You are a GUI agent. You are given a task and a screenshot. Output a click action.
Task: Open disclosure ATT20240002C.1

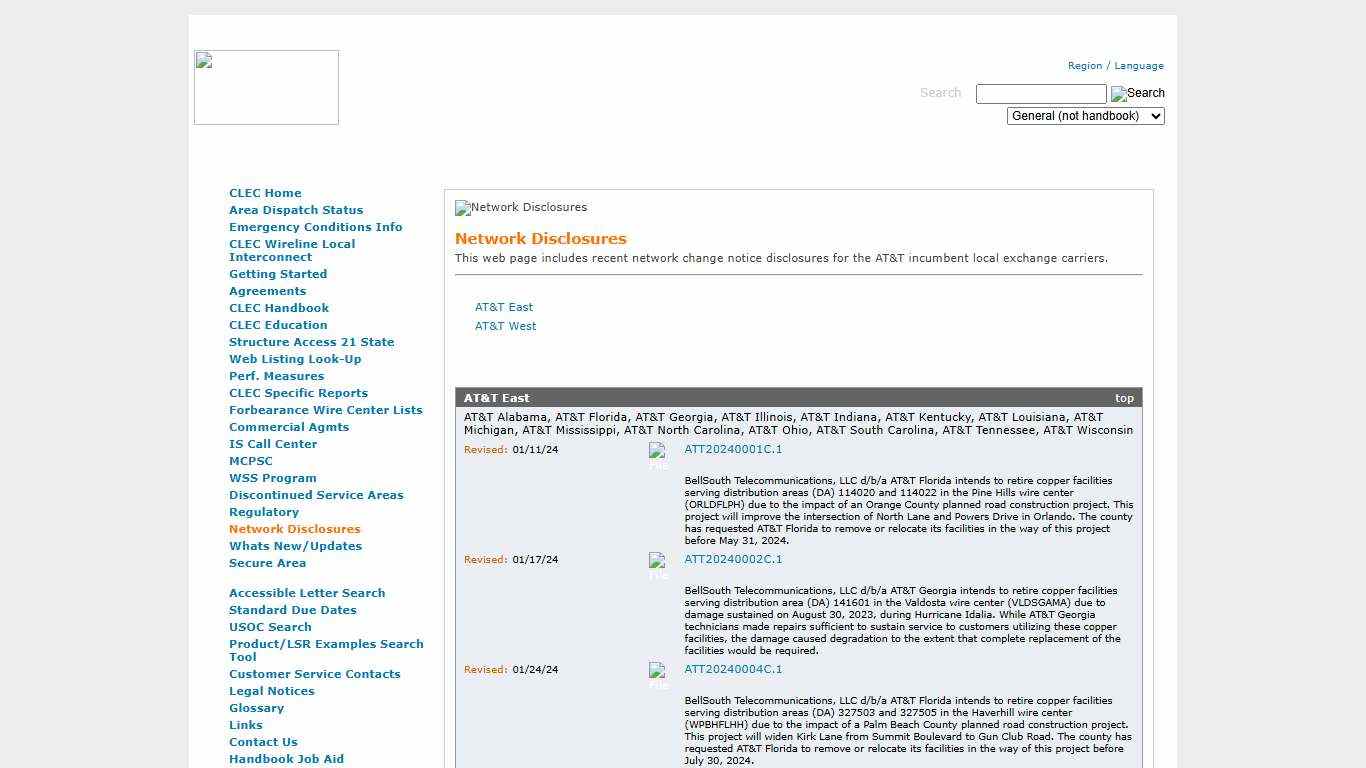[733, 559]
